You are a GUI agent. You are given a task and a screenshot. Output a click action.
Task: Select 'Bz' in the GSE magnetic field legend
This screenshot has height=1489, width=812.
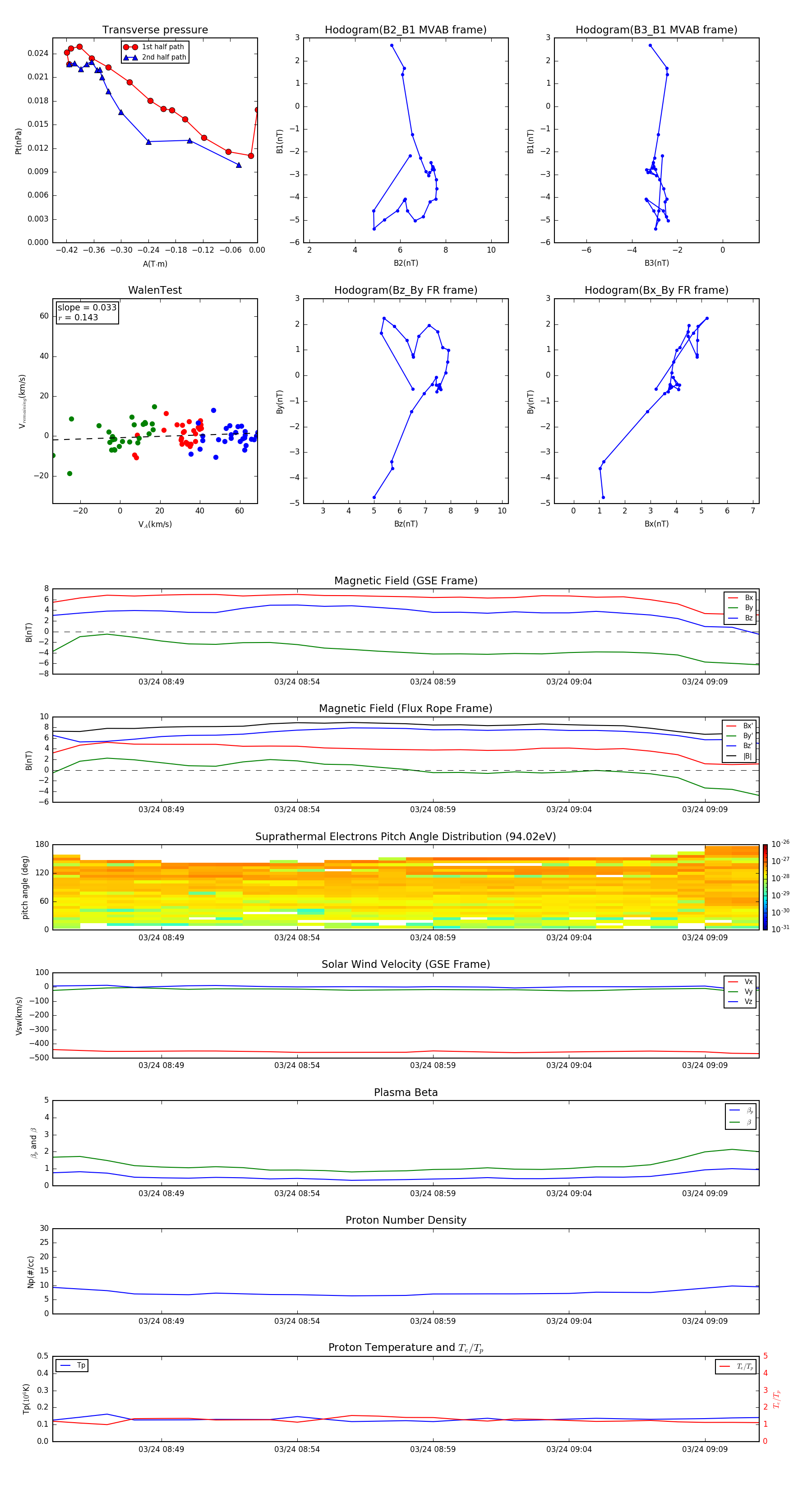(x=740, y=618)
